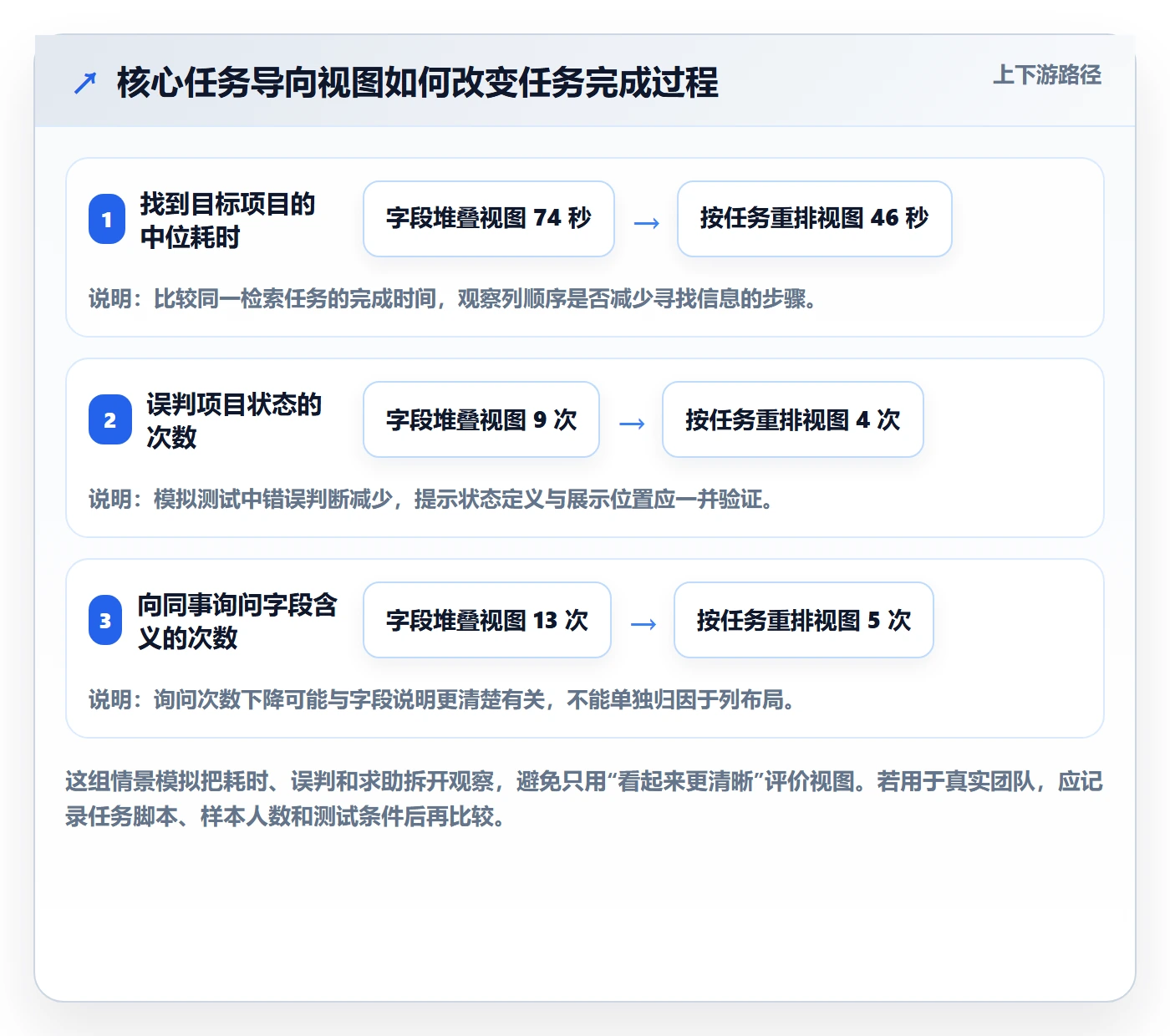Select the 字段堆叠视图 9 次 pill

pyautogui.click(x=481, y=419)
